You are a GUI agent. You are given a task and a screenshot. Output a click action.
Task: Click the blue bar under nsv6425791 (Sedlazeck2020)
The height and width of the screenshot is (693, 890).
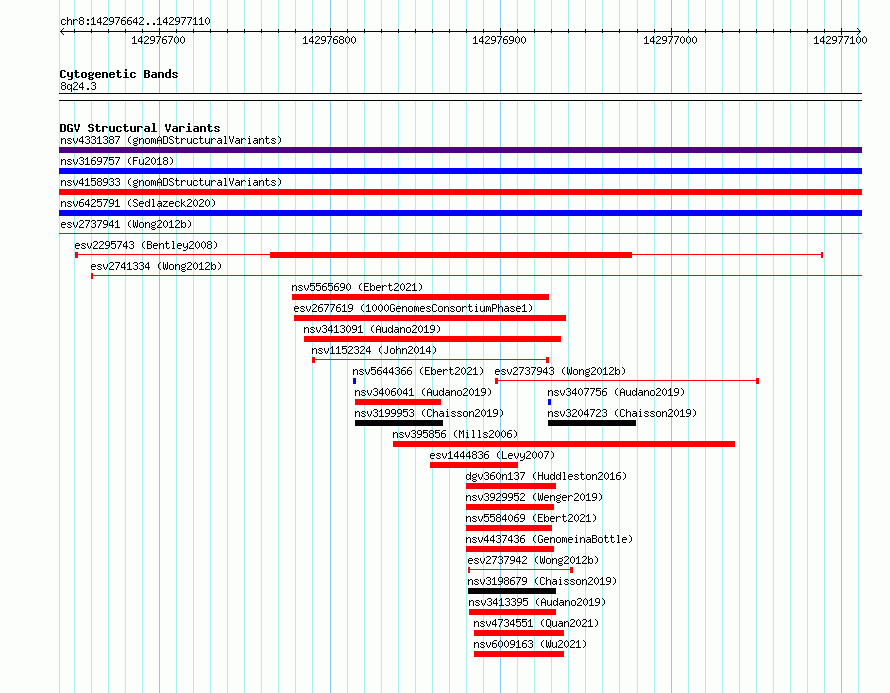click(x=460, y=213)
